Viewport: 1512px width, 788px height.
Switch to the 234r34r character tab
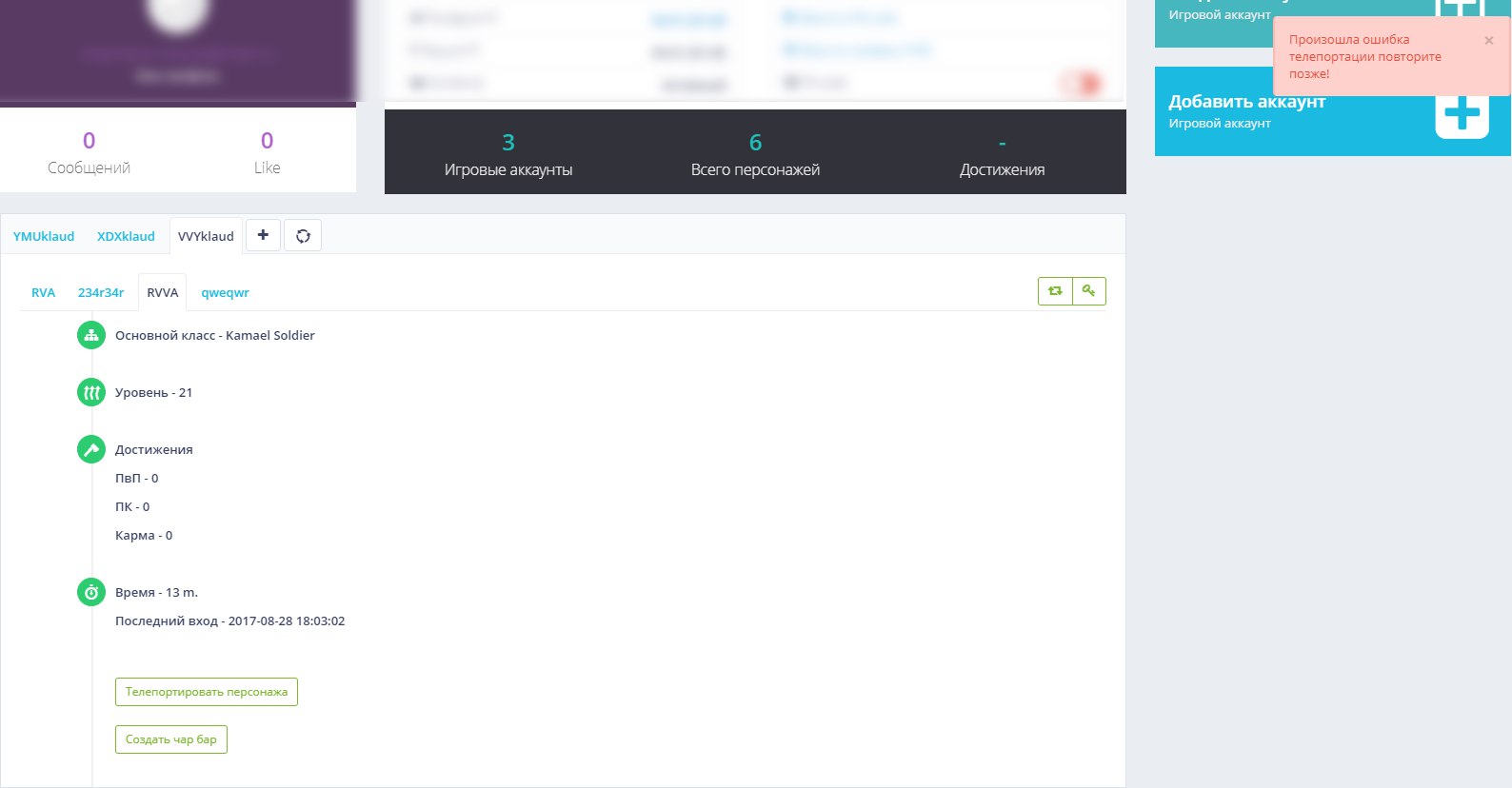click(101, 292)
